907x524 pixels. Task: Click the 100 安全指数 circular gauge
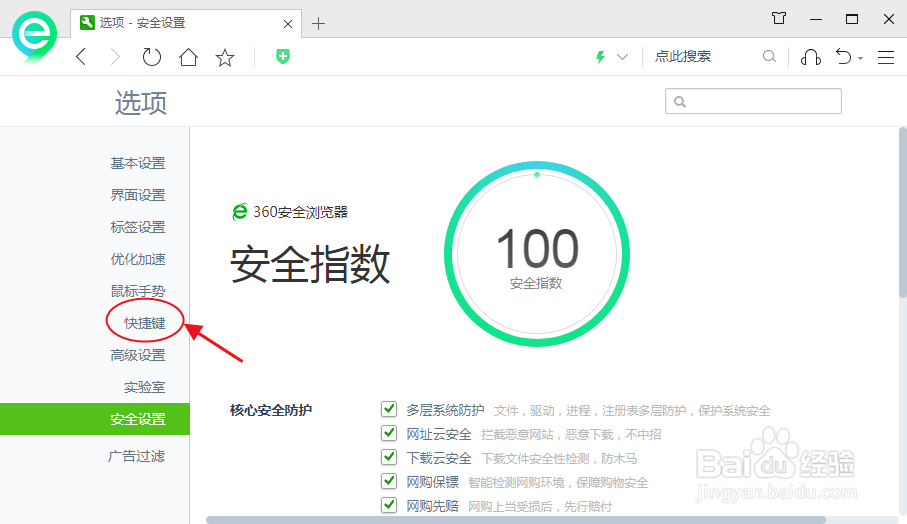[537, 254]
